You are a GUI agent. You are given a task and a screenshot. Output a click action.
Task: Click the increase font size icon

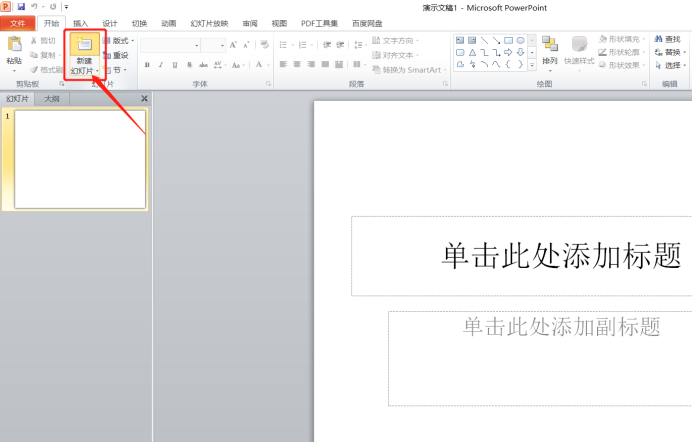pyautogui.click(x=233, y=45)
